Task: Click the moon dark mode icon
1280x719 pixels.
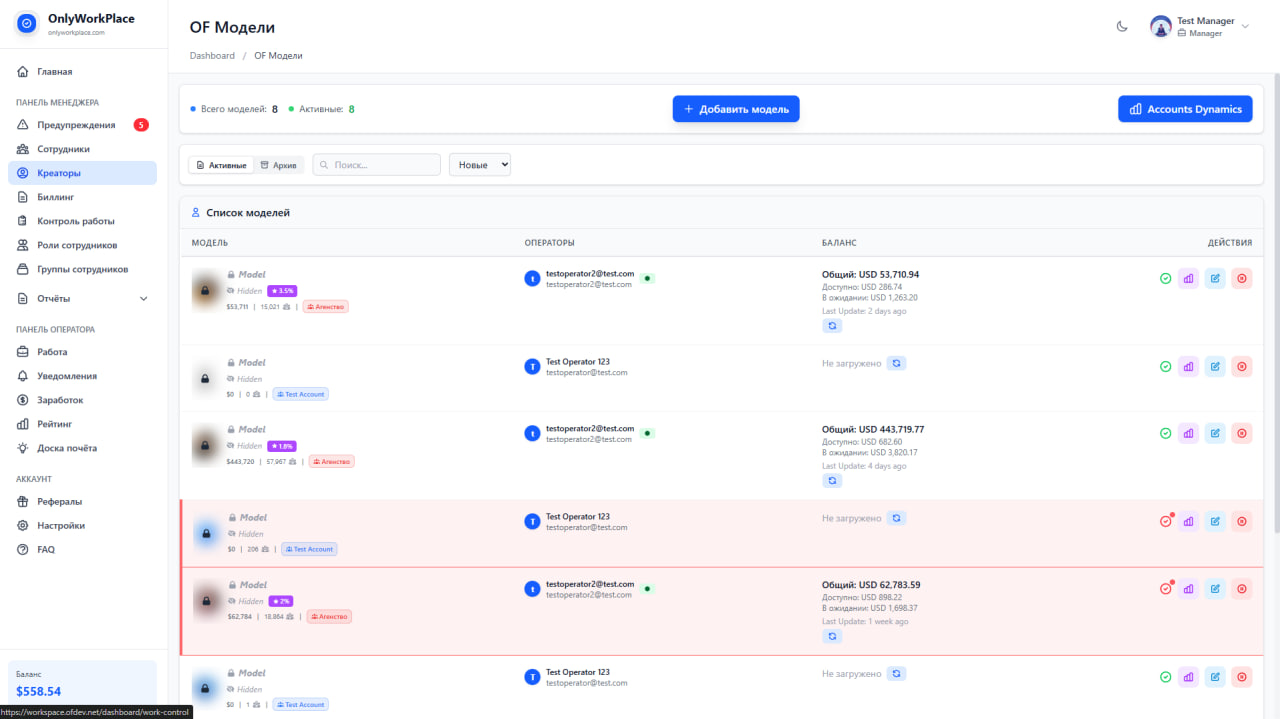Action: 1122,27
